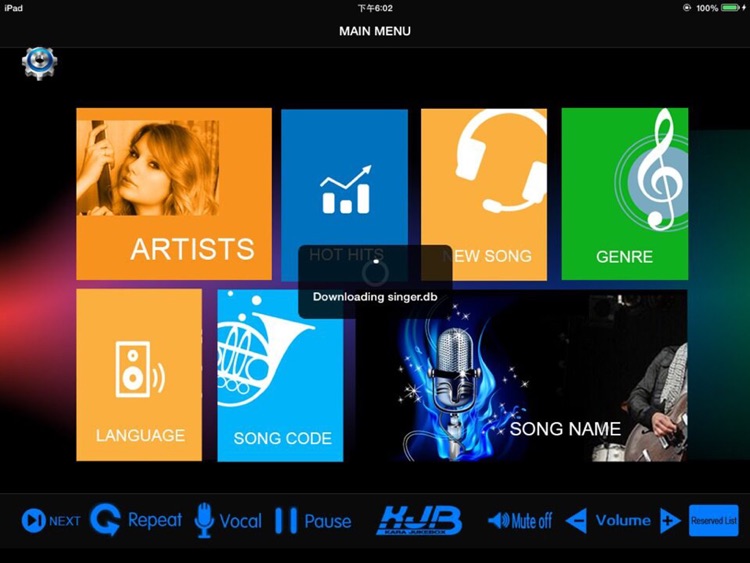
Task: Open the HOT HITS chart tile
Action: click(344, 195)
